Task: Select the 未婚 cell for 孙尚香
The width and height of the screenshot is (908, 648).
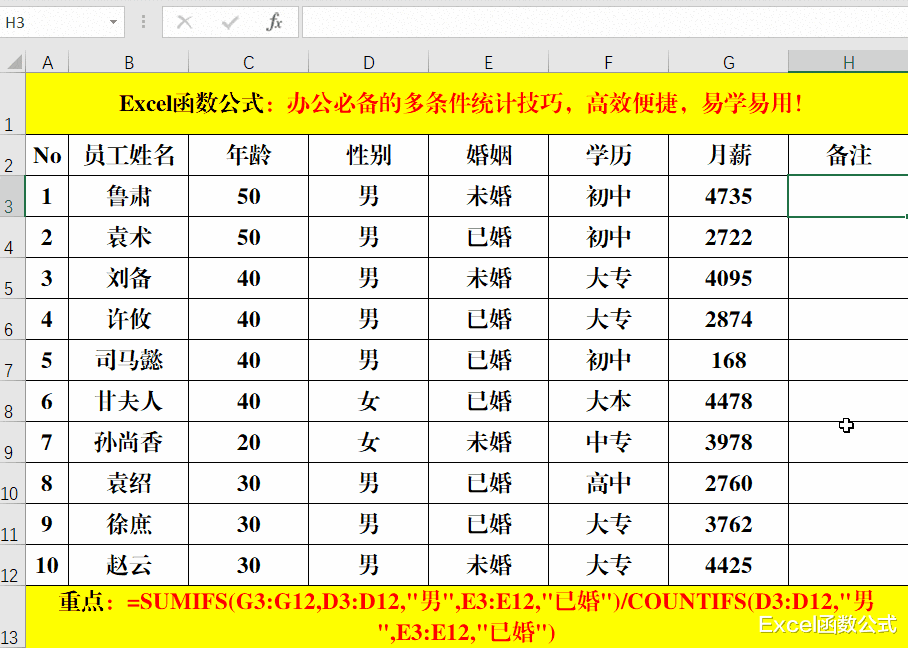Action: pos(488,442)
